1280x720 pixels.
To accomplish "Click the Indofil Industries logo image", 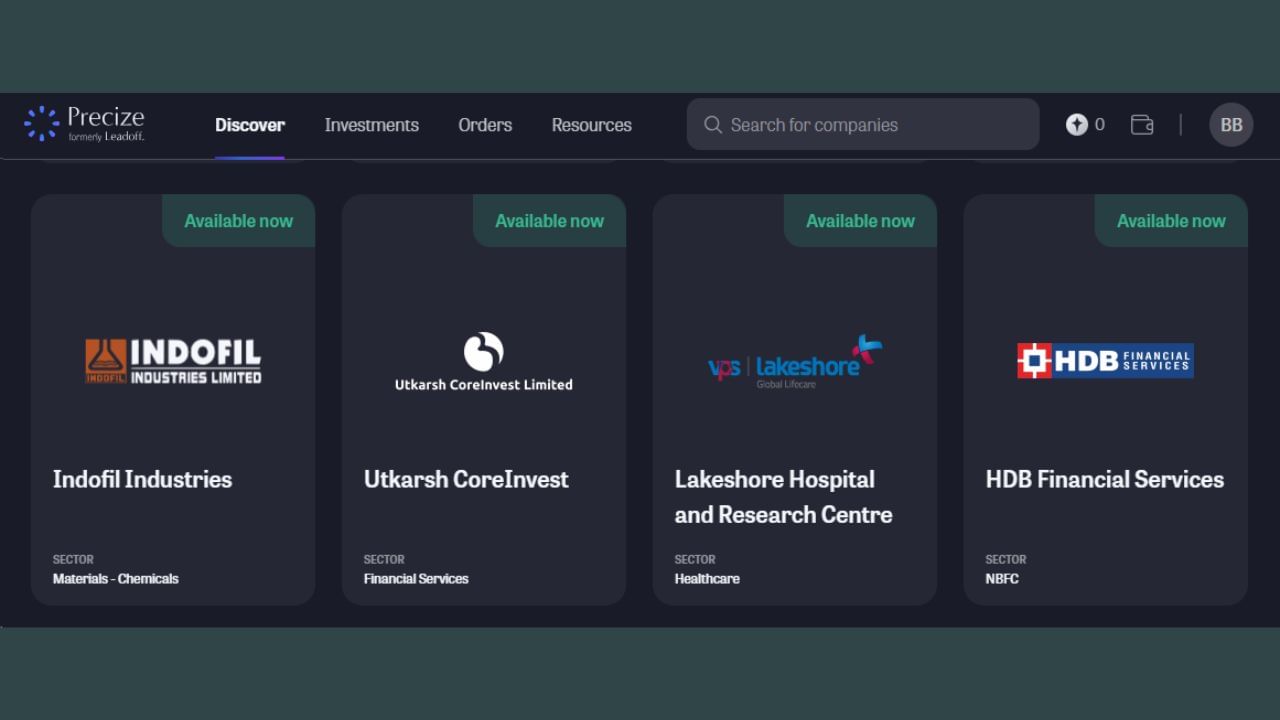I will 173,361.
